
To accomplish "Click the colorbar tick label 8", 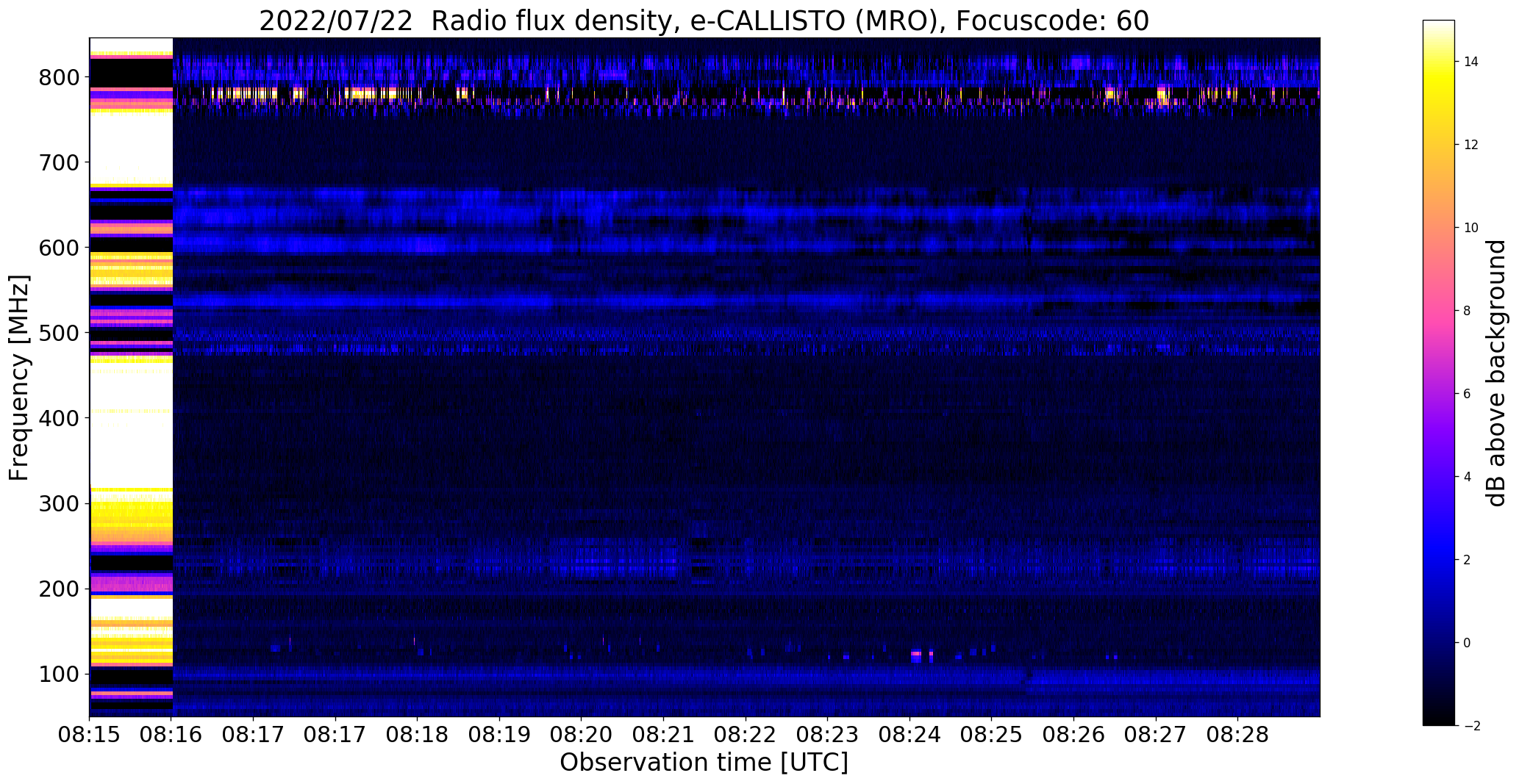I will [1467, 311].
